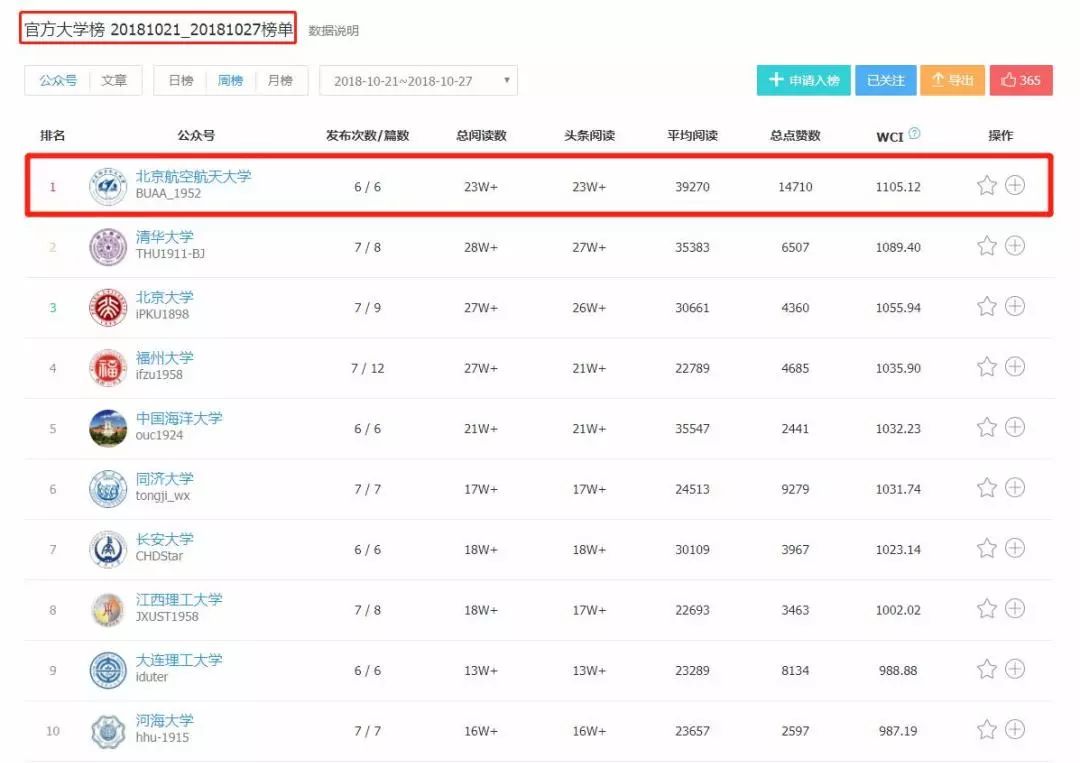Switch to the 文章 articles tab

[x=115, y=81]
